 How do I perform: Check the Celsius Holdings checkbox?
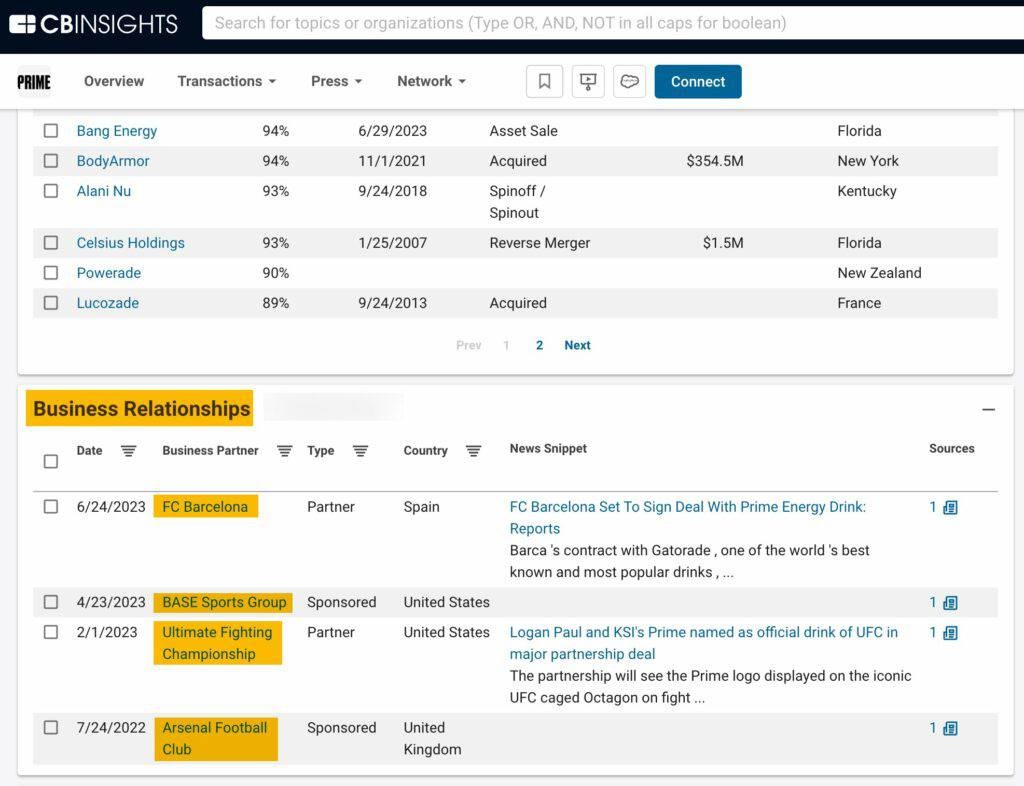coord(51,242)
